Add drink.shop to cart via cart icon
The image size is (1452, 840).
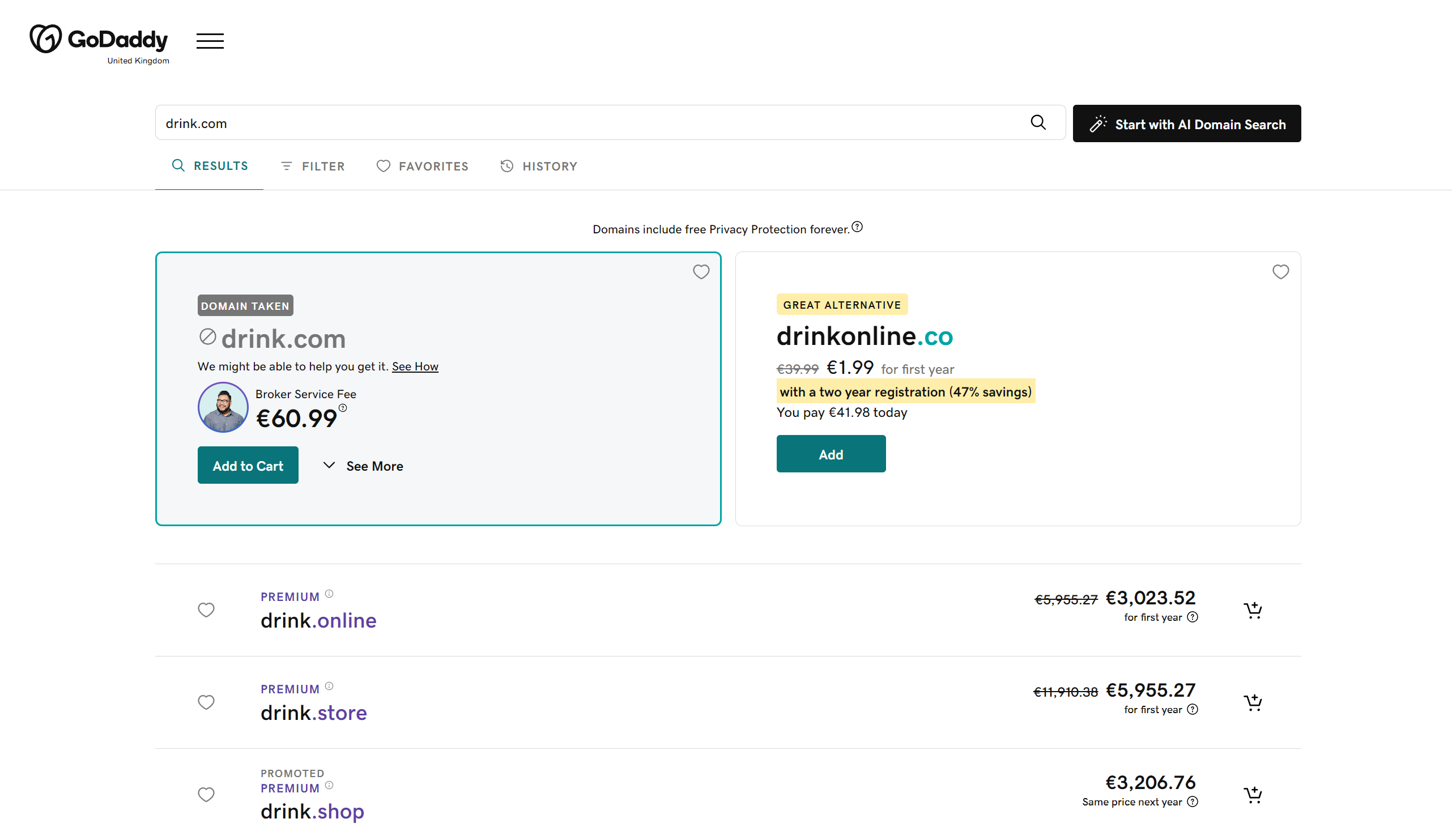point(1253,795)
